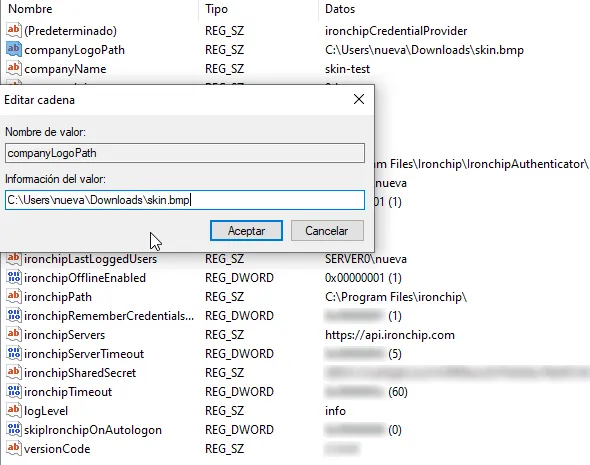
Task: Click the ironchipCredentialProvider data cell
Action: coord(396,30)
